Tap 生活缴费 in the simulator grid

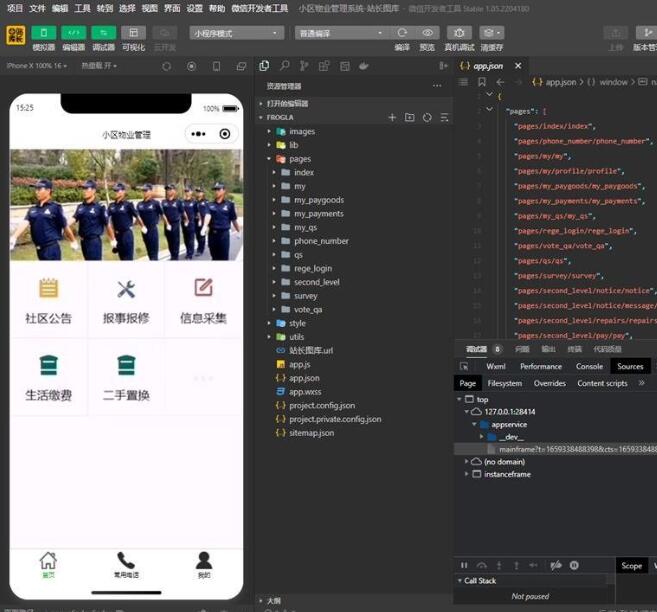point(48,395)
